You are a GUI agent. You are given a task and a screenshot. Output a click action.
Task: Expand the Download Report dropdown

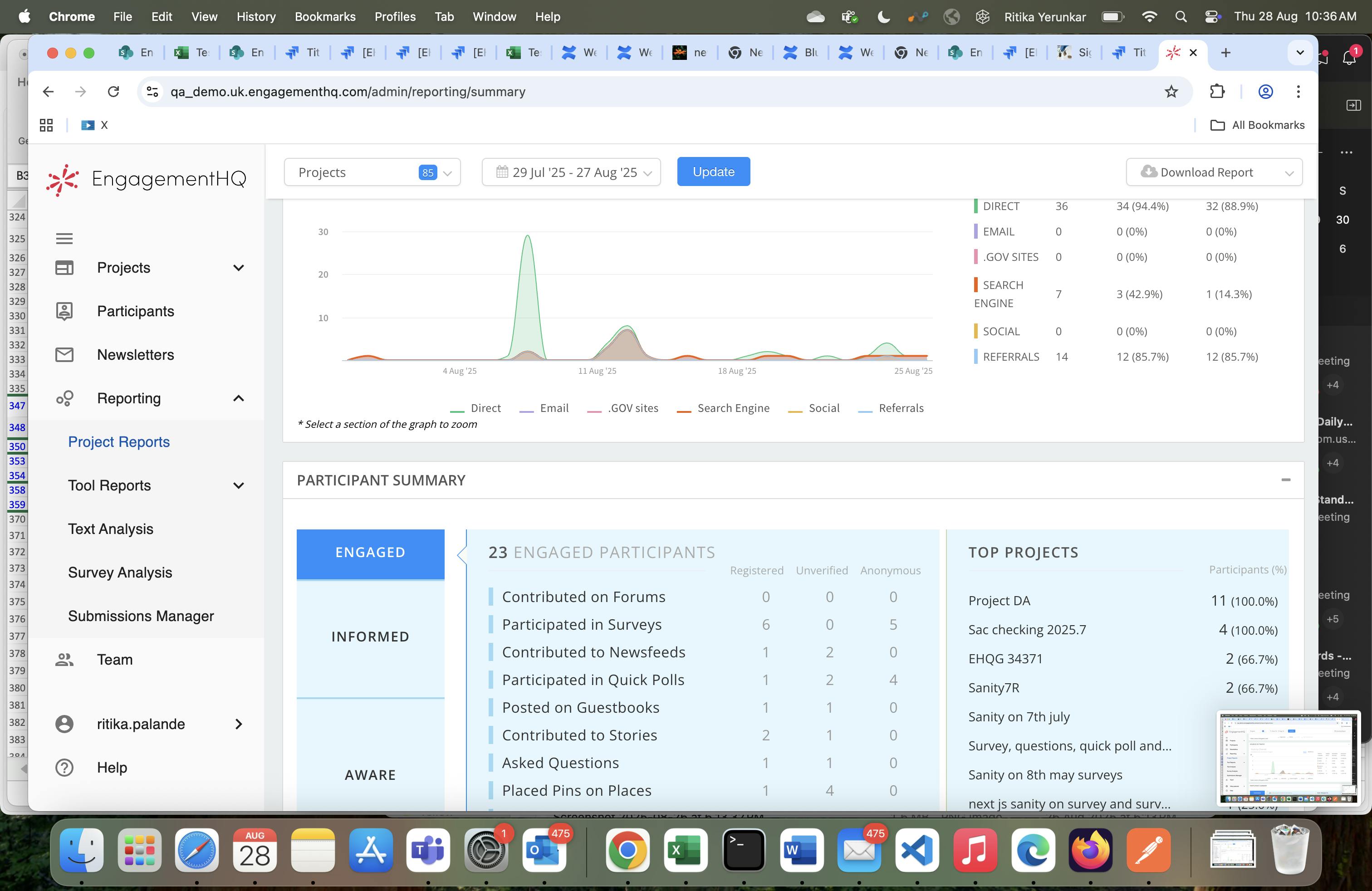[x=1214, y=172]
